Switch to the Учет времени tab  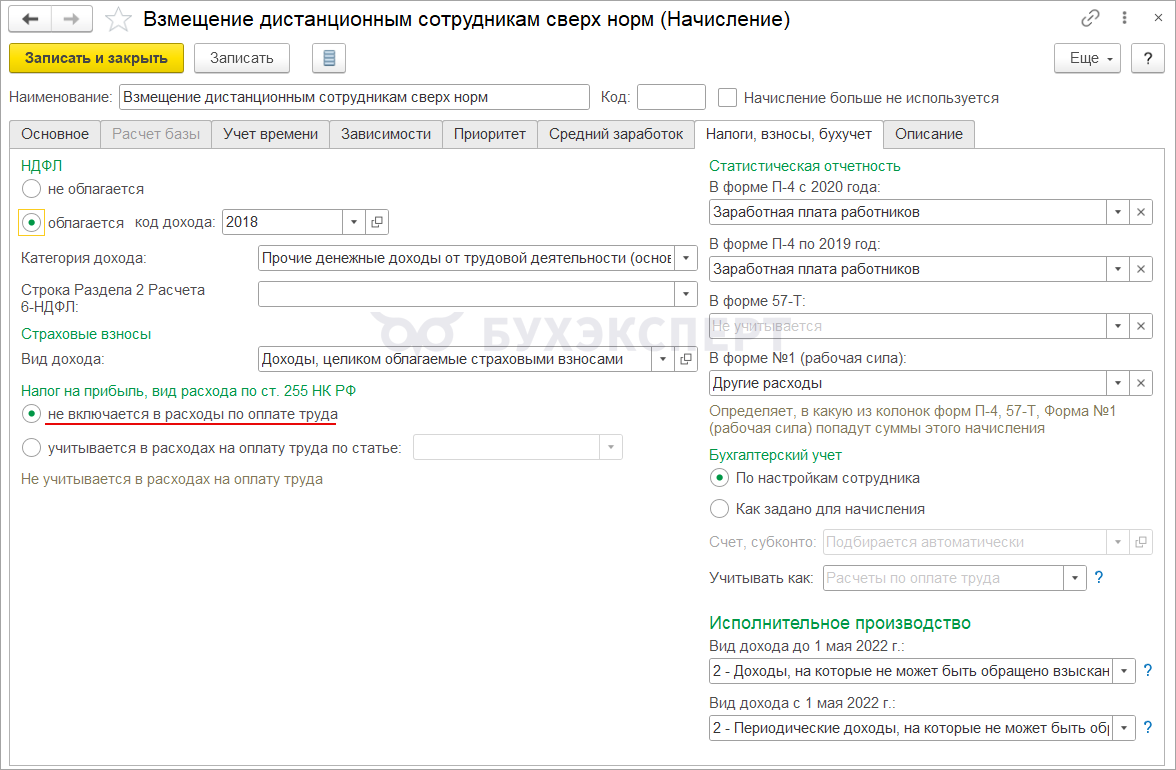(x=271, y=134)
